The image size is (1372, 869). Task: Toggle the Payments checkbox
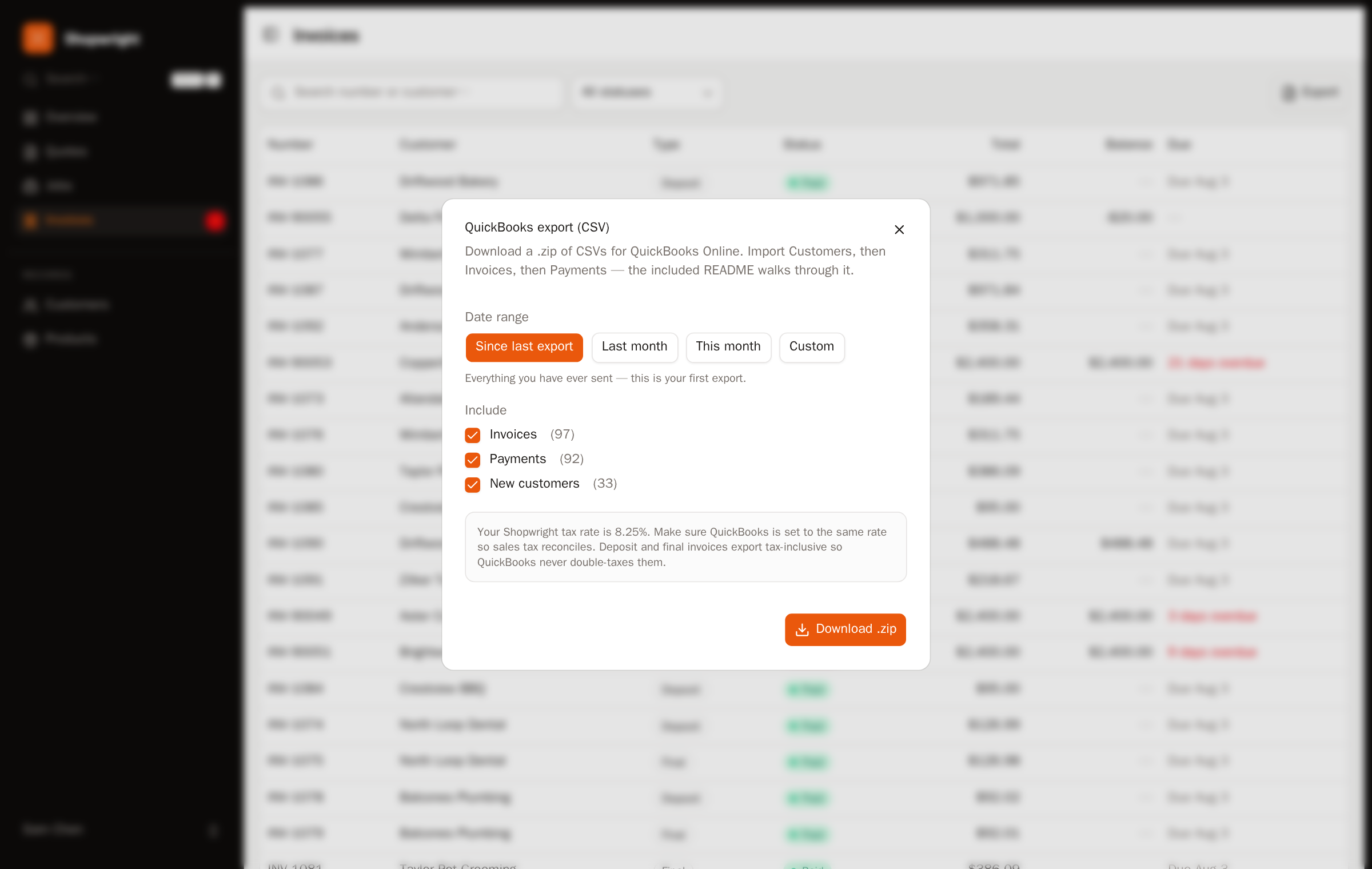[x=472, y=460]
